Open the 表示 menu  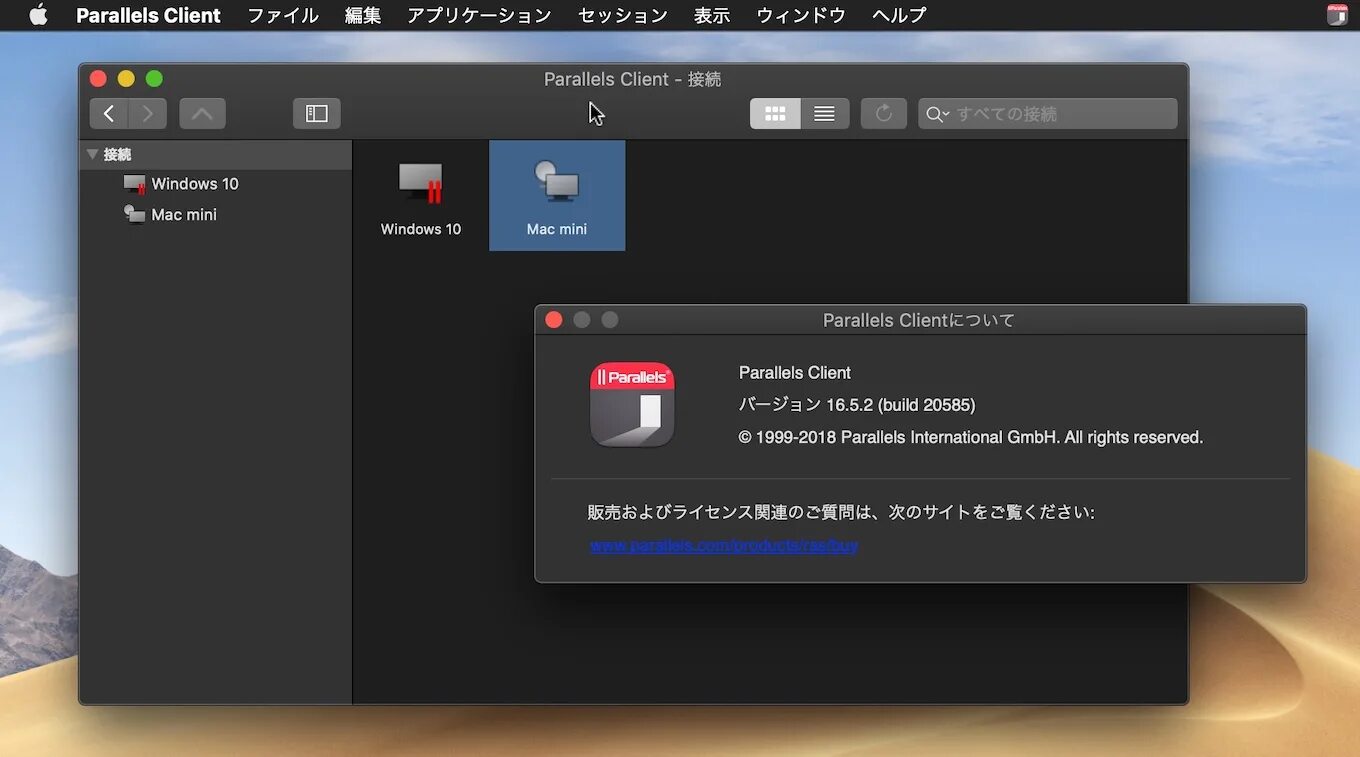(712, 15)
